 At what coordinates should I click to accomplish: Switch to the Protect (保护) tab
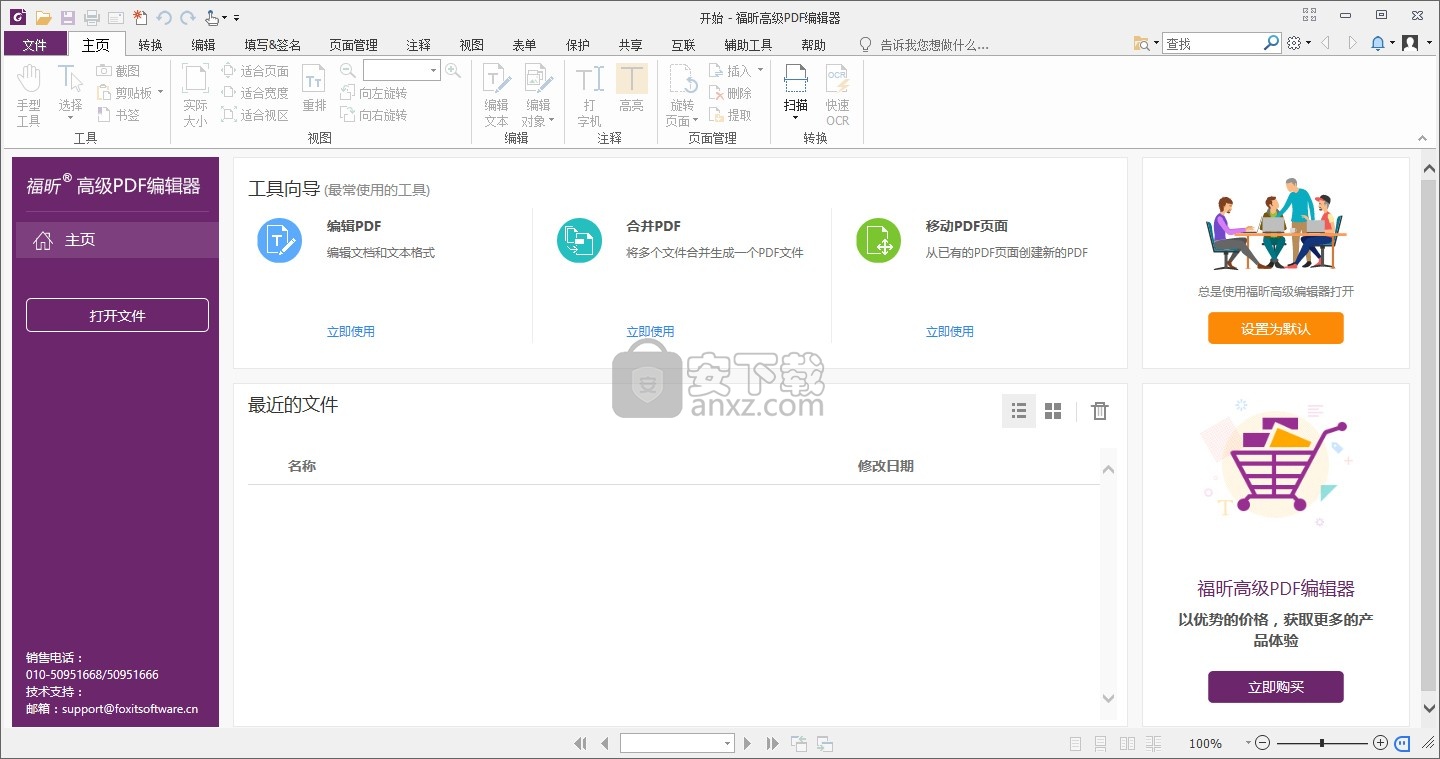tap(577, 44)
